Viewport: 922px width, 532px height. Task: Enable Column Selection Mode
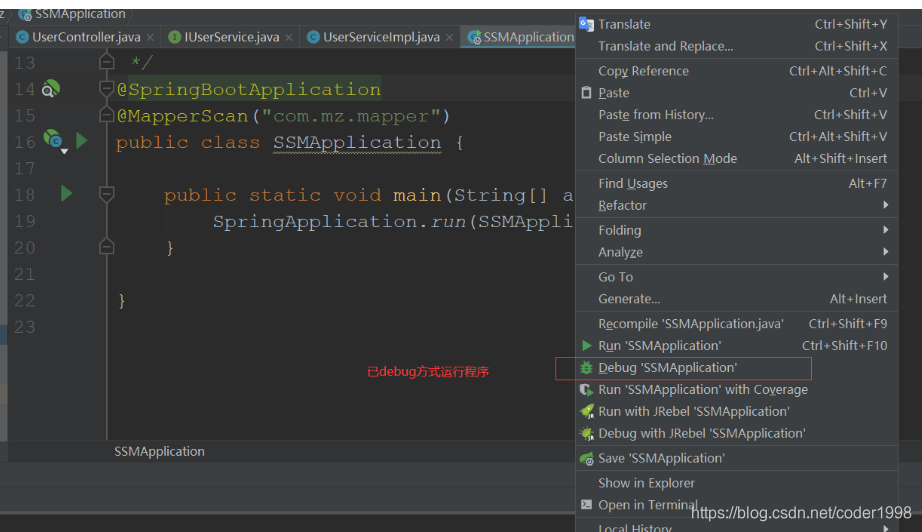(737, 158)
